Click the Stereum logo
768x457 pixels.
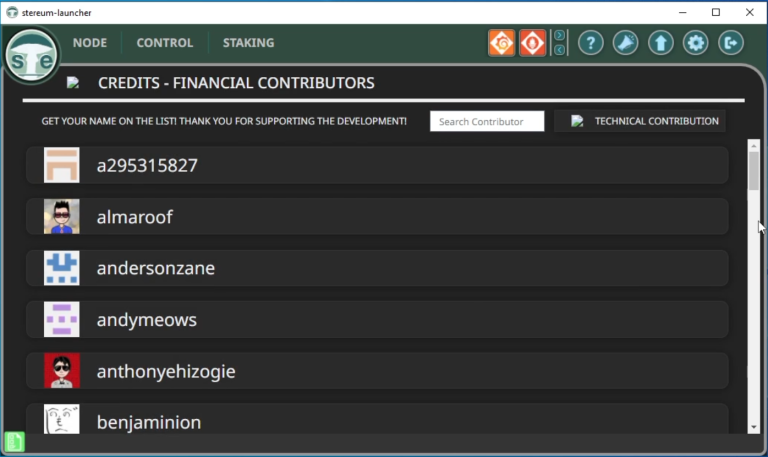(31, 54)
